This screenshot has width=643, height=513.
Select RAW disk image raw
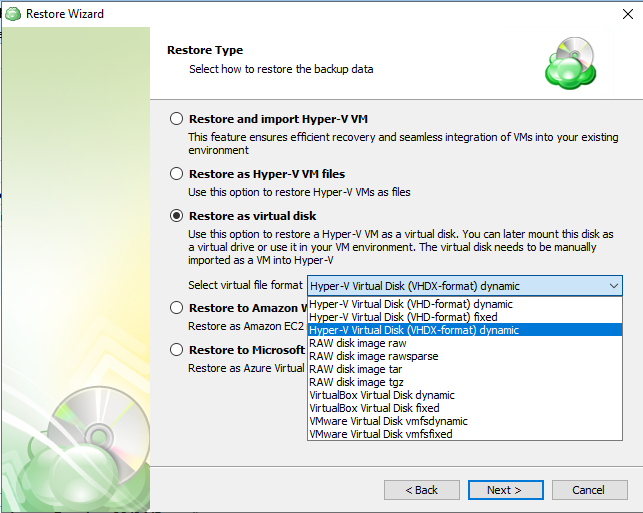(357, 343)
